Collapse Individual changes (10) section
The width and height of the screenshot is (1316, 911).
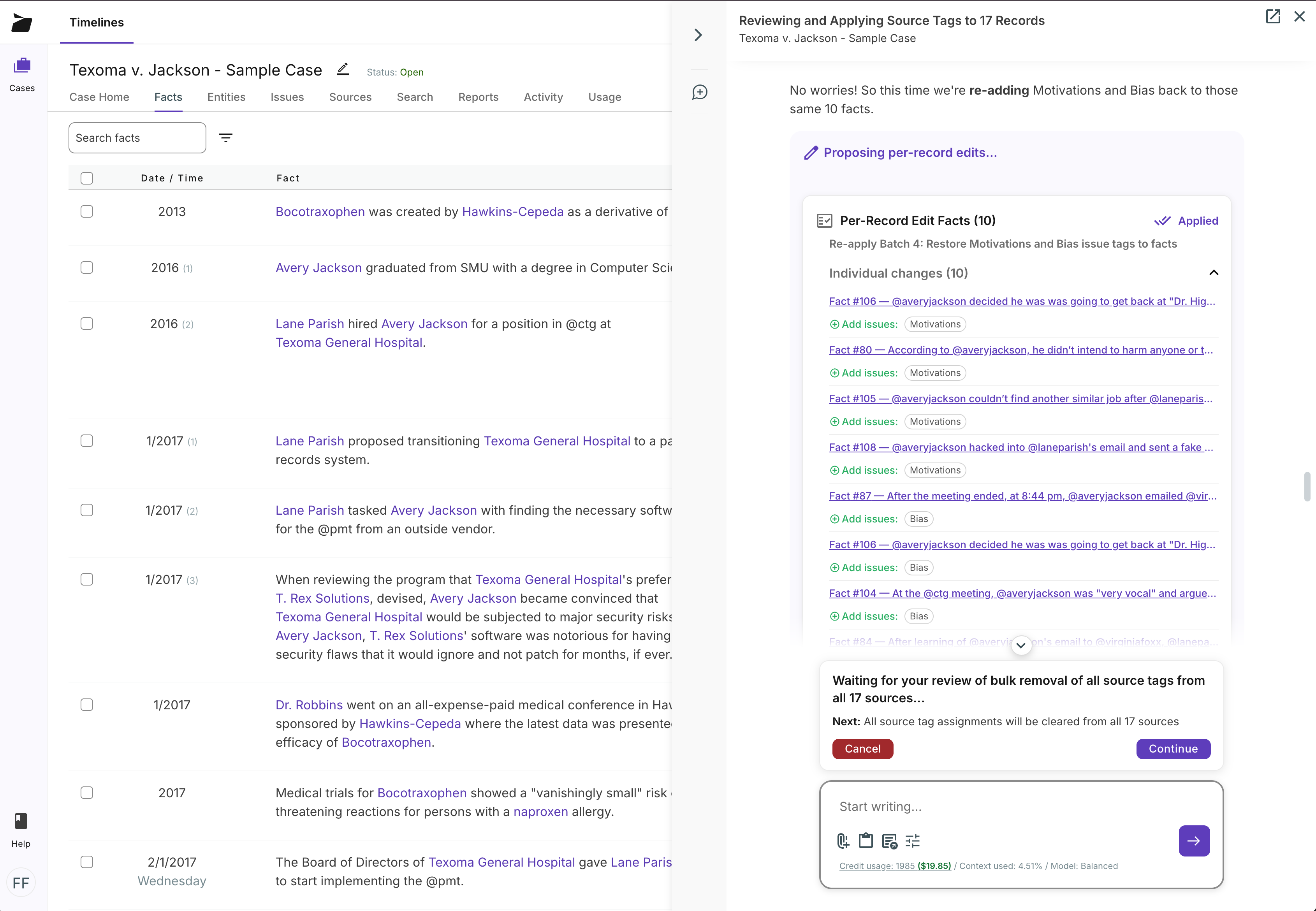1213,273
